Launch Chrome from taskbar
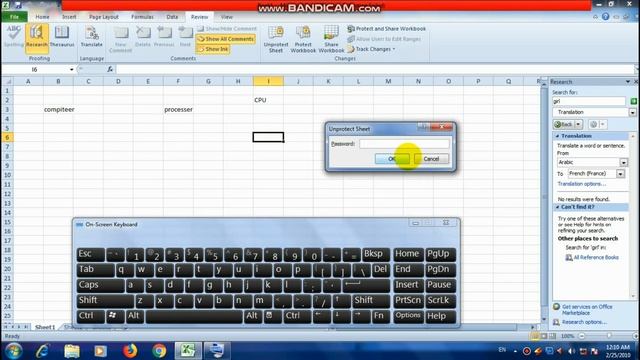Screen dimensions: 640x360 tap(160, 351)
